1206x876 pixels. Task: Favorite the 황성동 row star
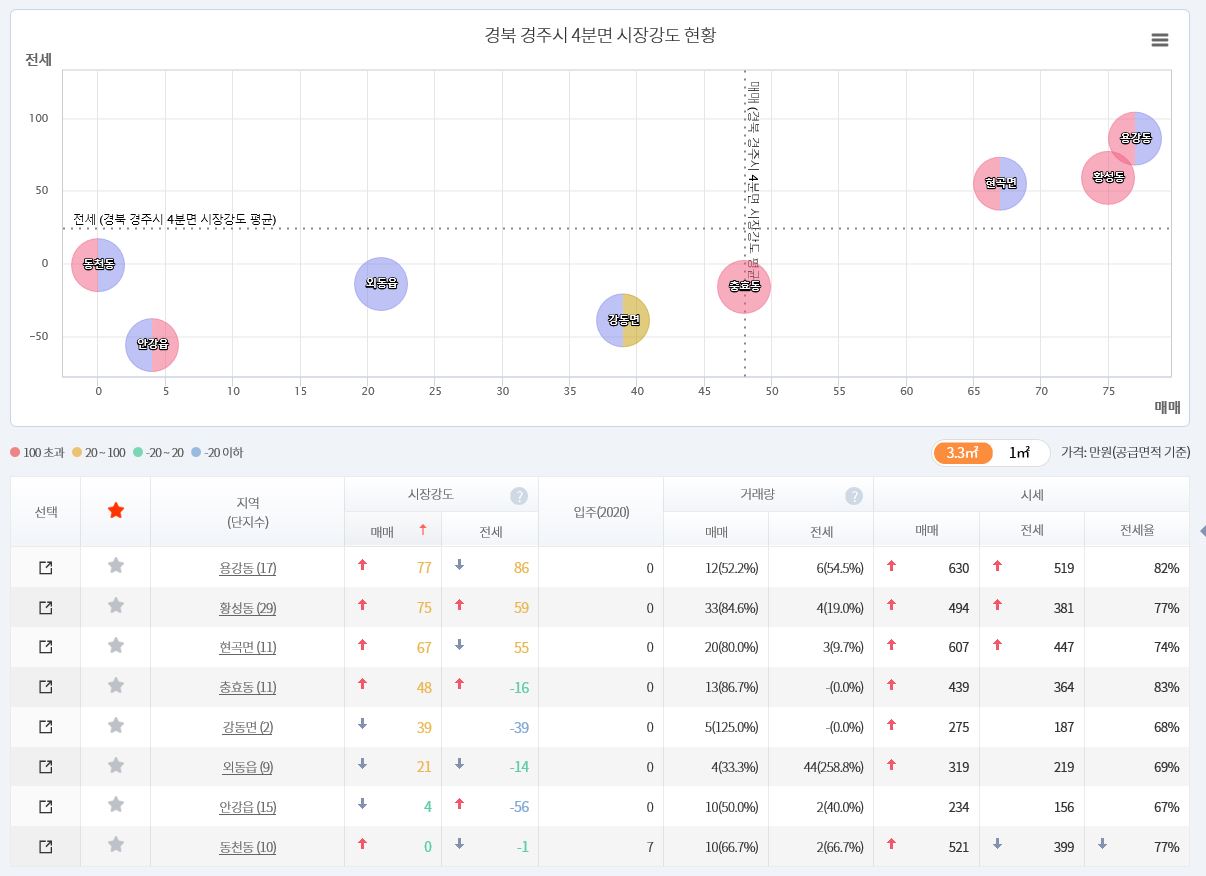pos(116,606)
